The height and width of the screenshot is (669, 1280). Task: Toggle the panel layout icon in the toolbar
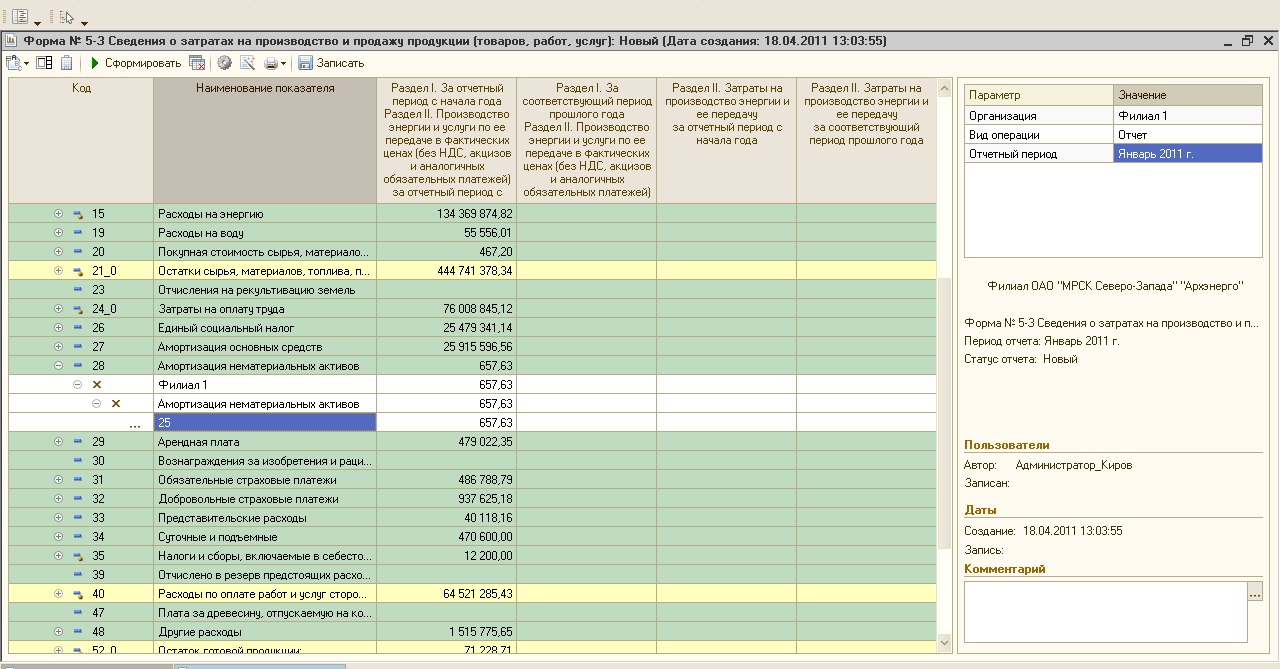tap(44, 63)
